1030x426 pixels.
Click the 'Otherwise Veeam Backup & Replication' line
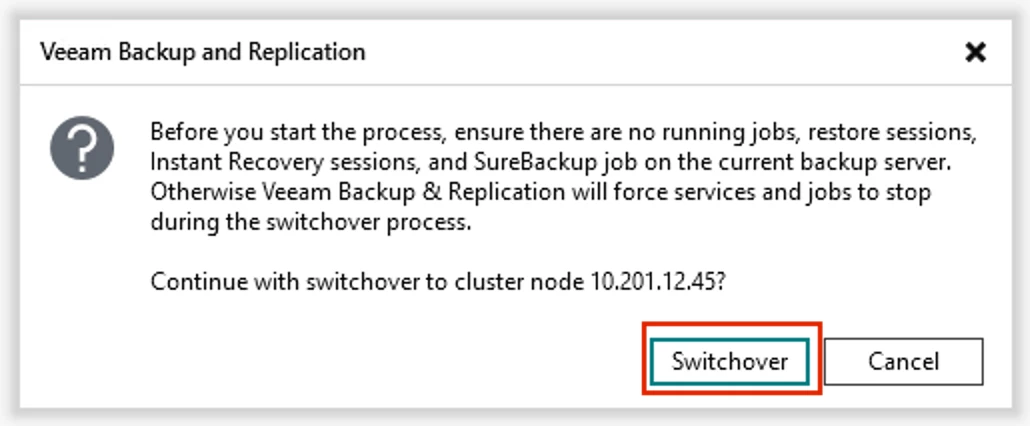(x=540, y=193)
